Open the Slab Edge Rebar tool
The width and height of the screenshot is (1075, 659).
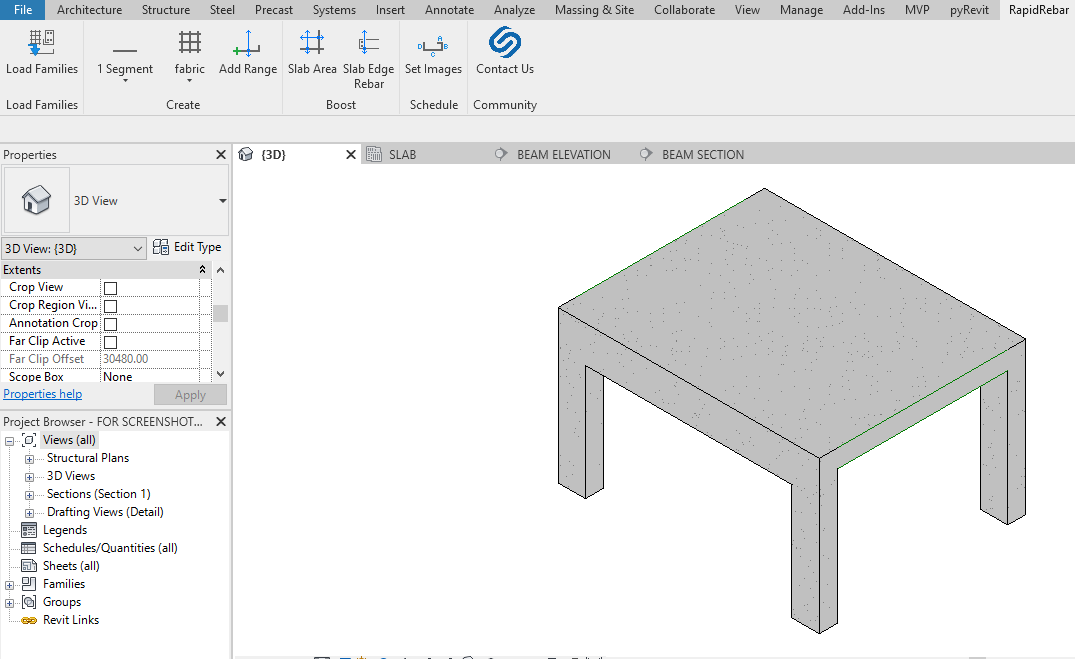click(x=368, y=43)
